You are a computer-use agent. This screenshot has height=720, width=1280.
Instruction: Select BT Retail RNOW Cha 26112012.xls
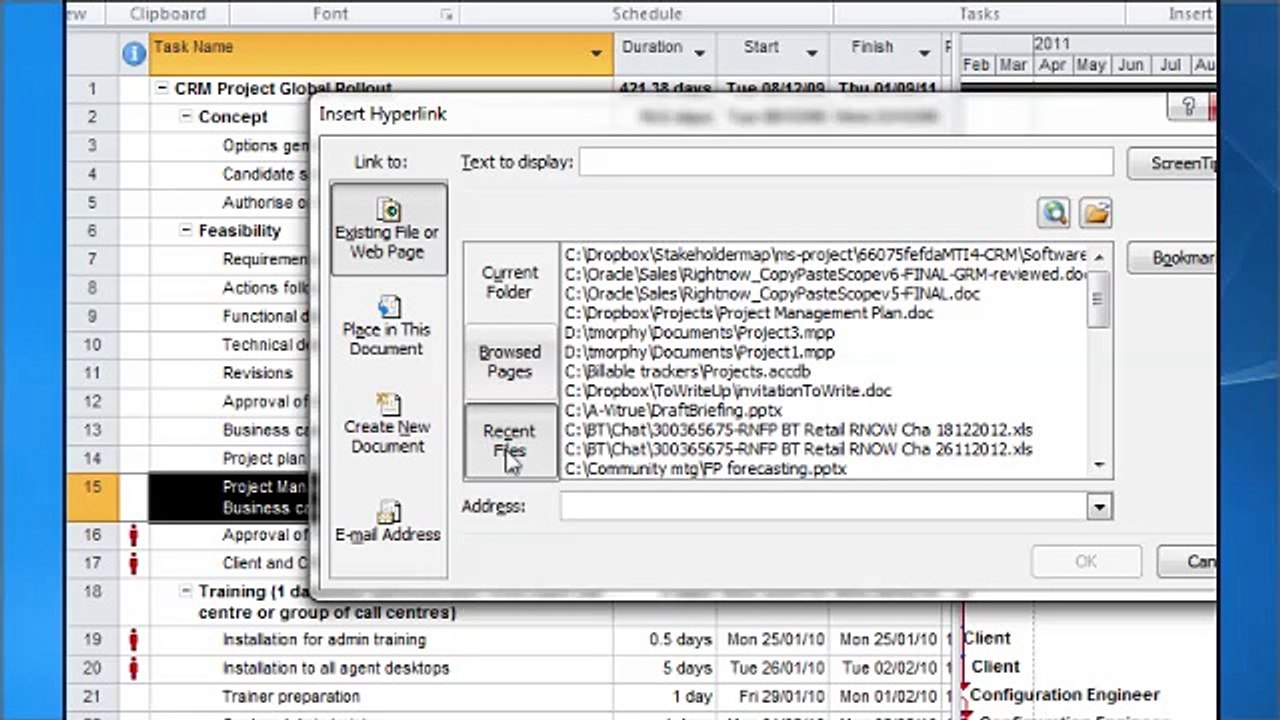coord(798,449)
